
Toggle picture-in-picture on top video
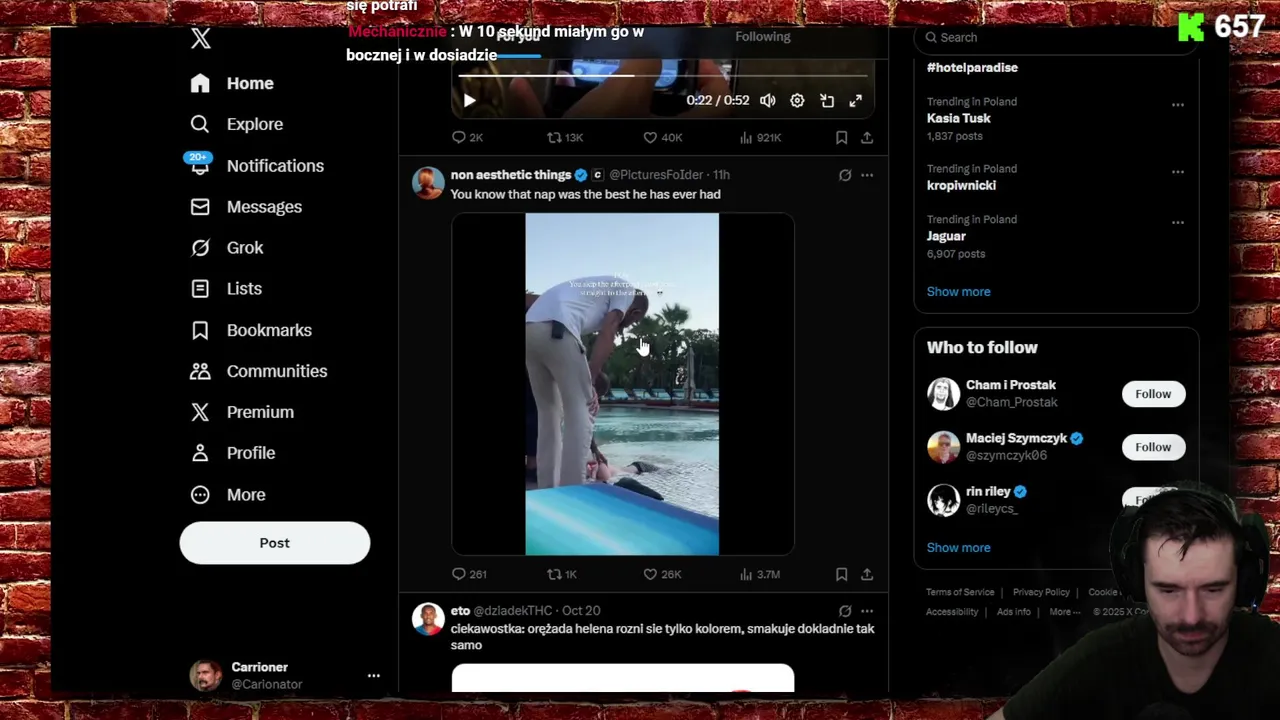tap(827, 101)
